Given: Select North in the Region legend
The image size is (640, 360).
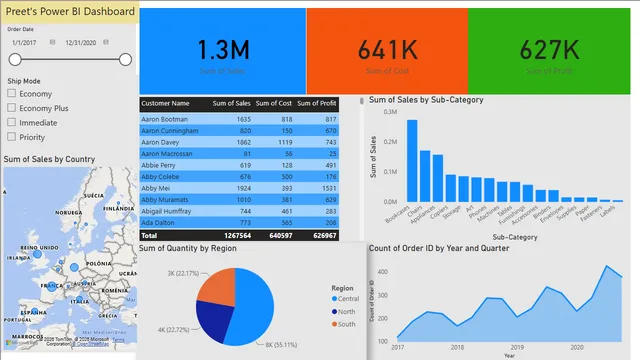Looking at the screenshot, I should point(343,311).
